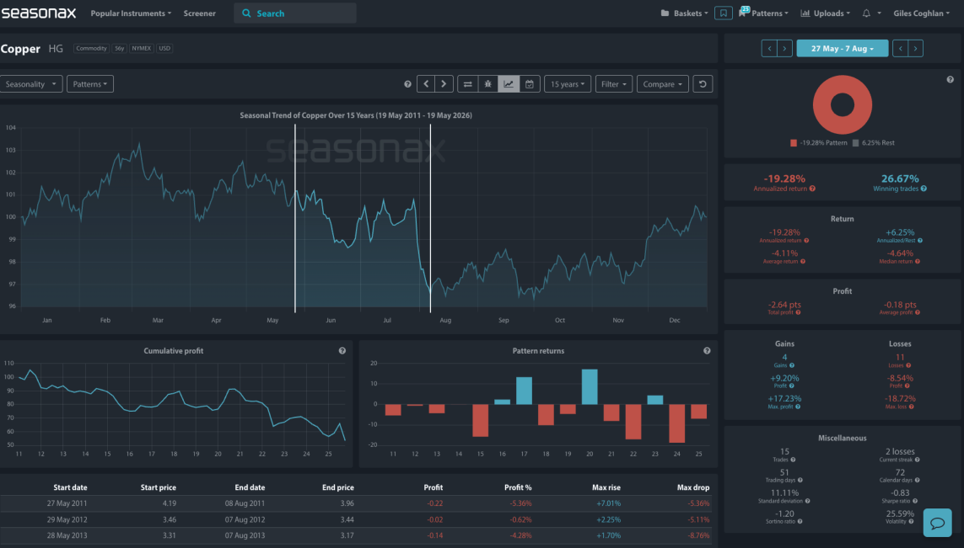Open help icon next to Sortino ratio
This screenshot has width=964, height=548.
click(x=800, y=522)
